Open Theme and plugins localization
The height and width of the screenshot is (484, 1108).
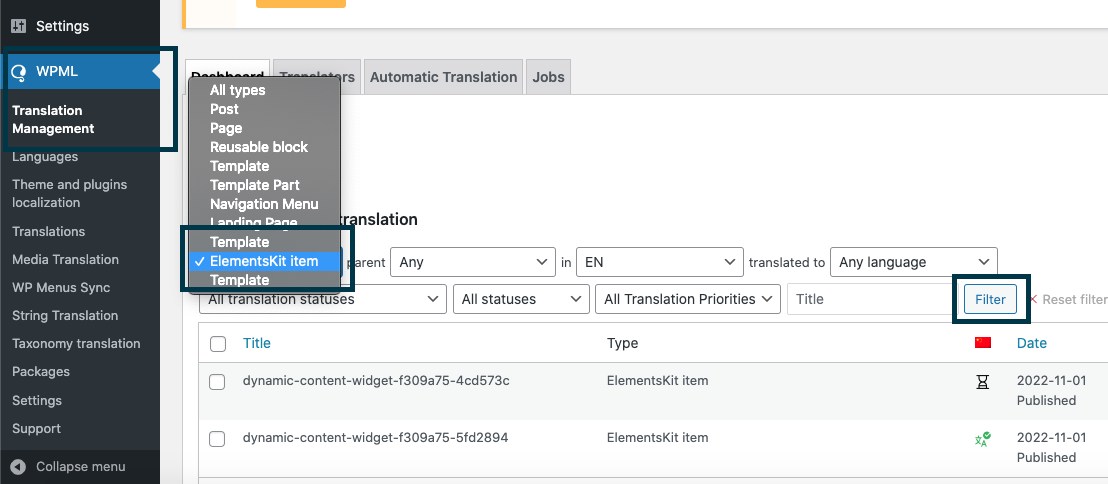click(x=69, y=194)
